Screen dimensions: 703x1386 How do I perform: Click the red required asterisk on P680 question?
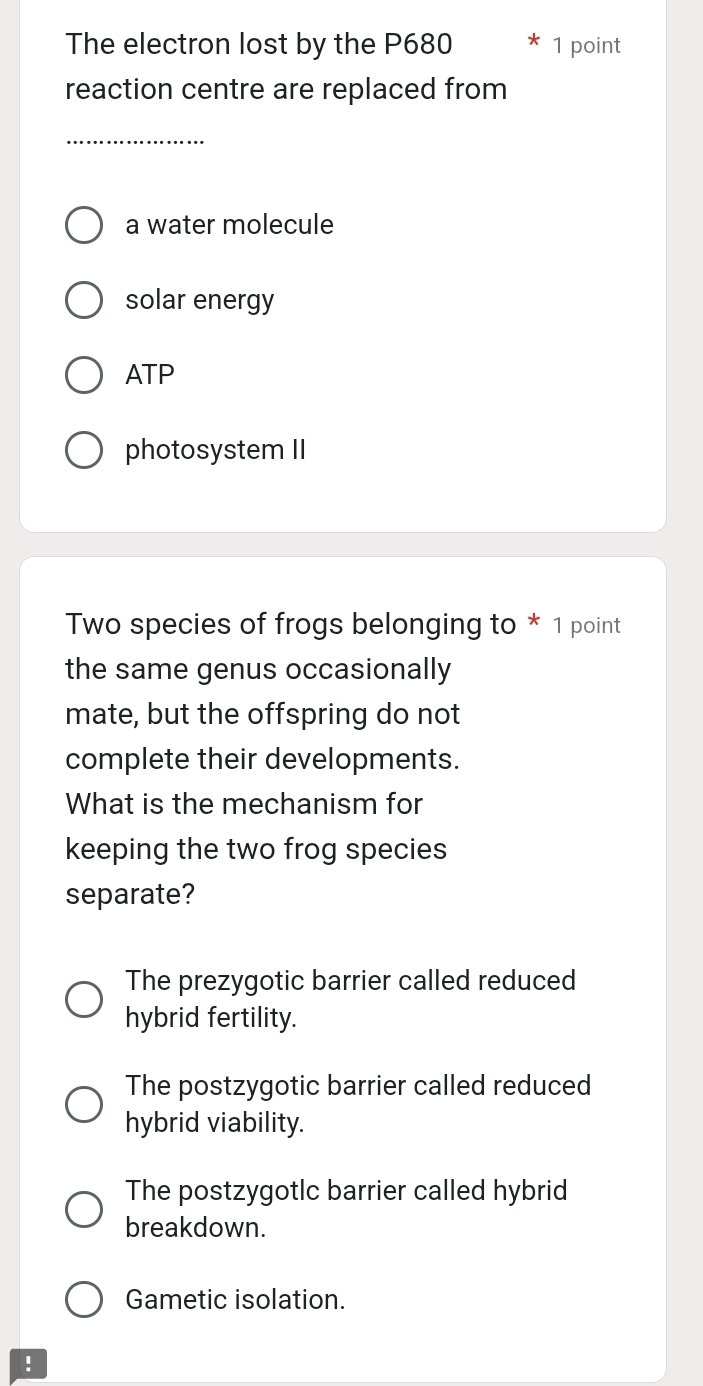[533, 44]
